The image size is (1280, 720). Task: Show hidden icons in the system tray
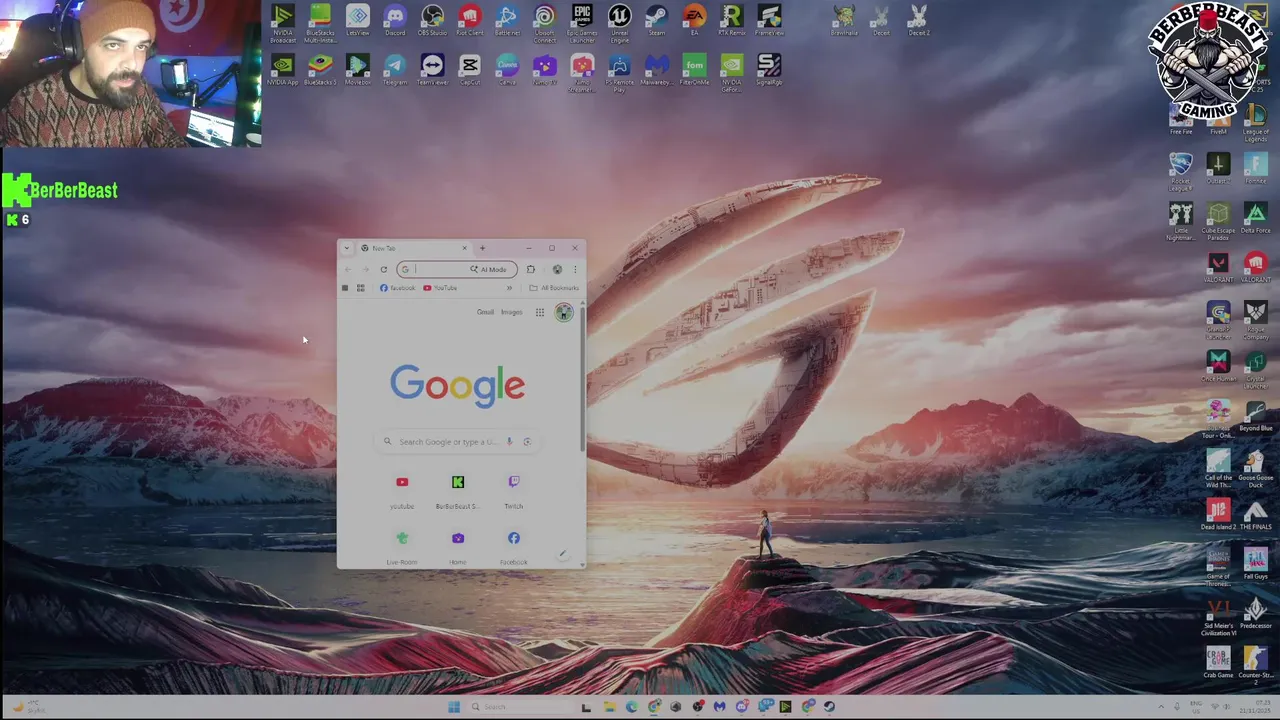tap(1161, 707)
